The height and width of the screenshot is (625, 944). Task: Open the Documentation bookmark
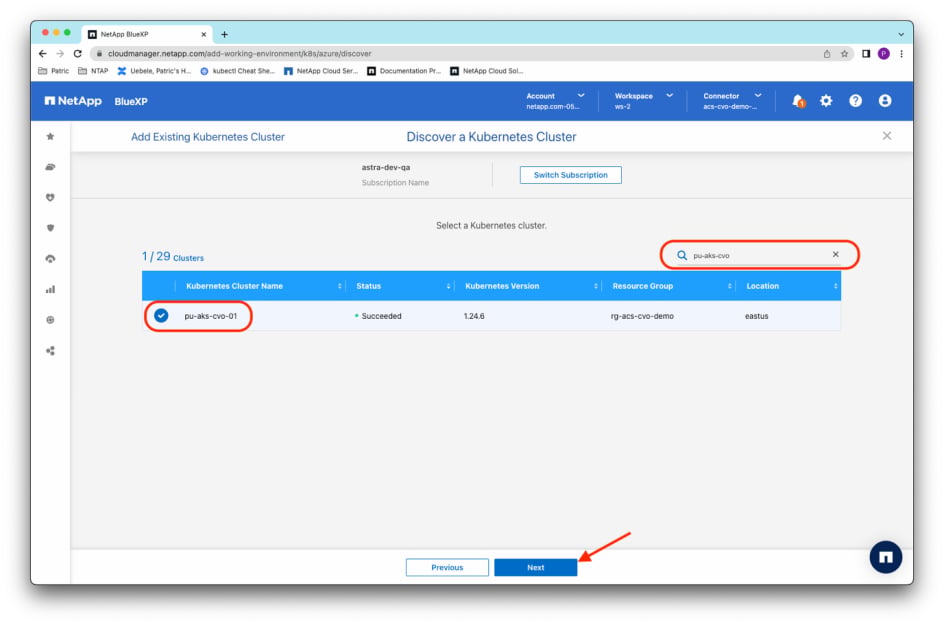[404, 71]
